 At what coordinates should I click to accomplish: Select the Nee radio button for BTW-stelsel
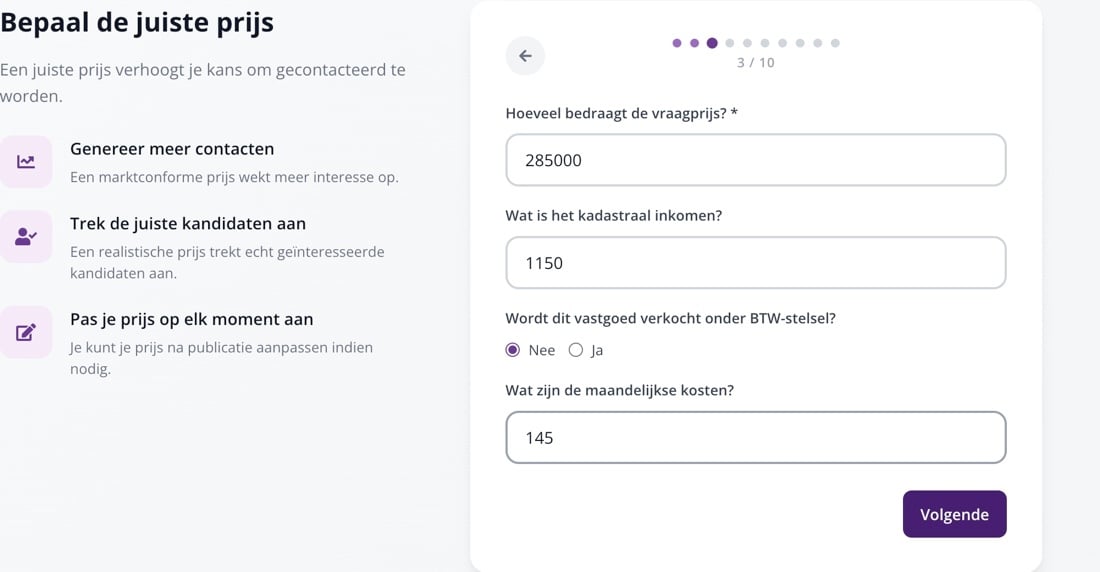(x=513, y=350)
